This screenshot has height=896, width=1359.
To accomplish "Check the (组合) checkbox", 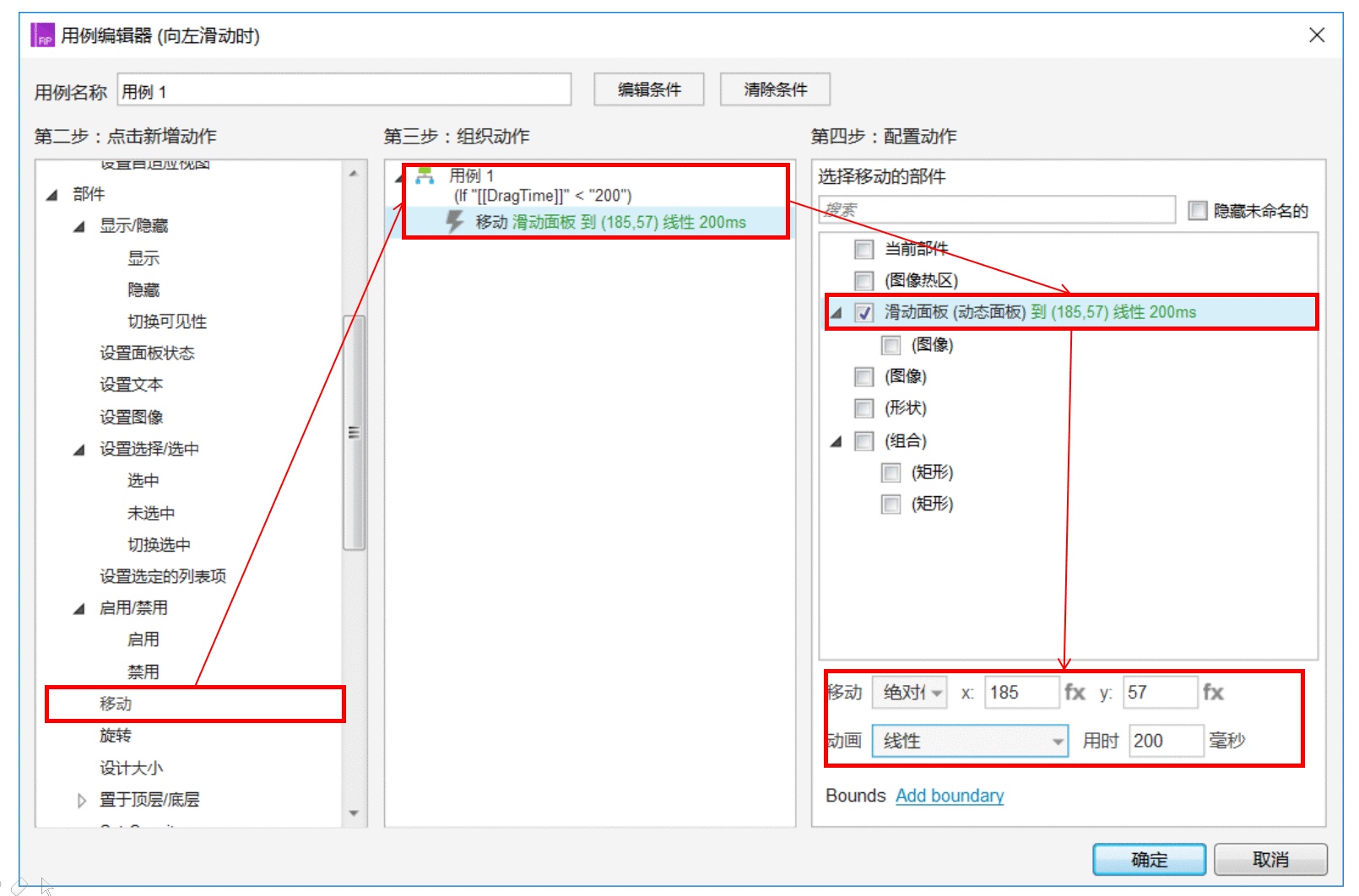I will (864, 440).
